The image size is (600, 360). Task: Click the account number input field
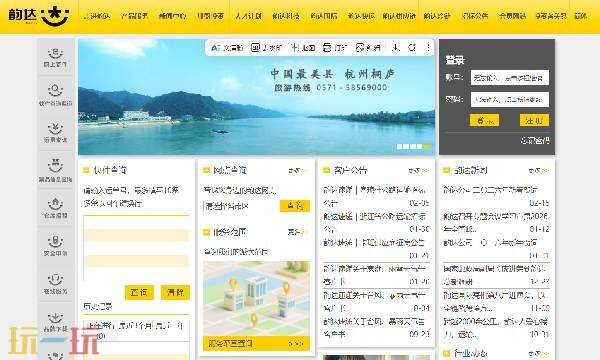coord(510,78)
